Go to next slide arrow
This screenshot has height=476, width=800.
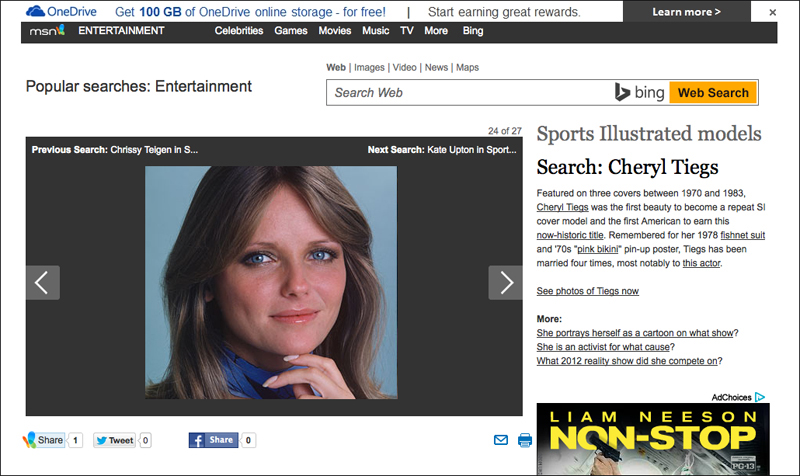505,283
